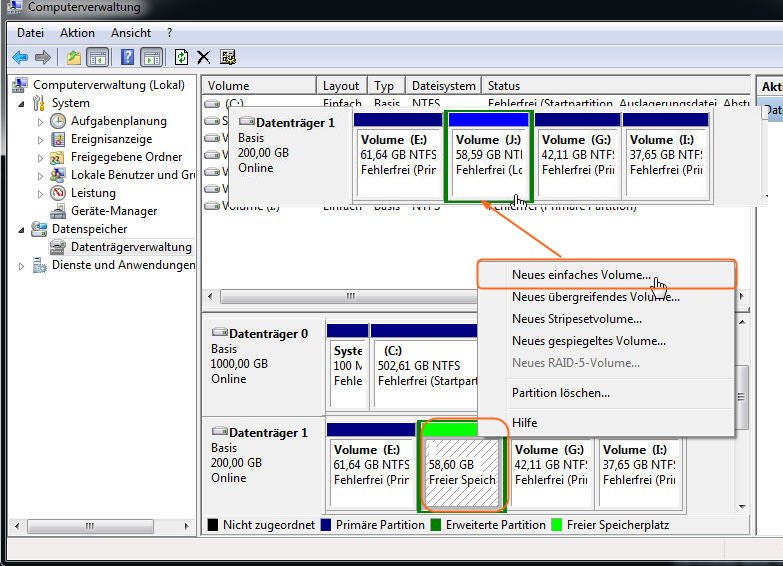Click the Geräte-Manager device icon
The height and width of the screenshot is (566, 783).
pyautogui.click(x=58, y=211)
